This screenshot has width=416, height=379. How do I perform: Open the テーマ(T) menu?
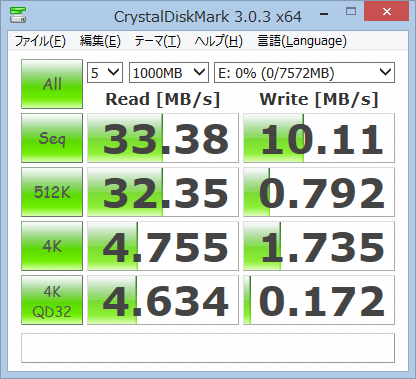[157, 41]
